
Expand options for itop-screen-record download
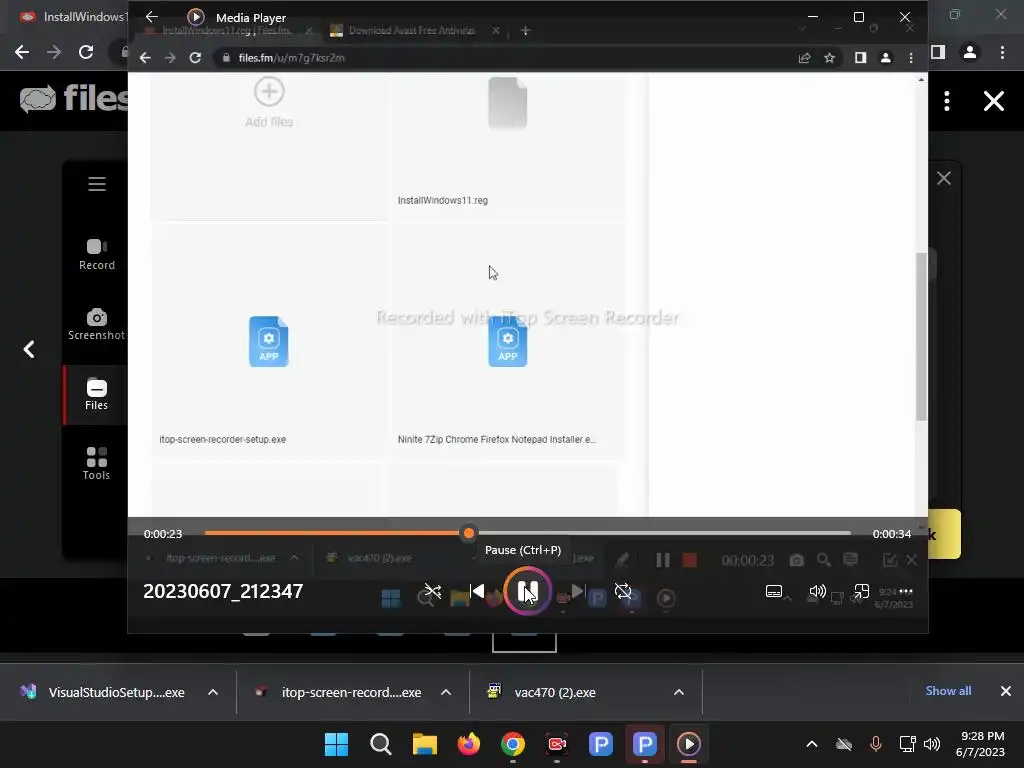coord(446,692)
